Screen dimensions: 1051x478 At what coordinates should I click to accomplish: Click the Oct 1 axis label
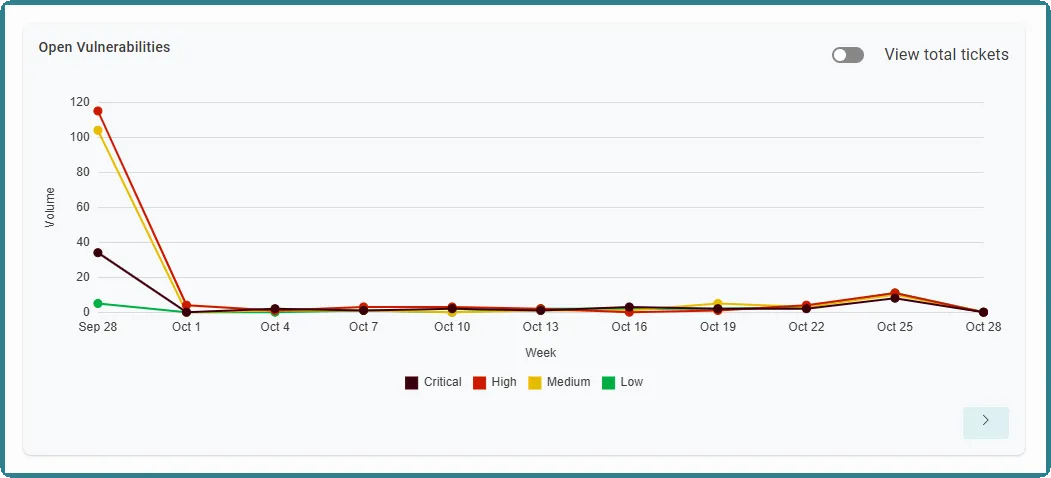186,327
